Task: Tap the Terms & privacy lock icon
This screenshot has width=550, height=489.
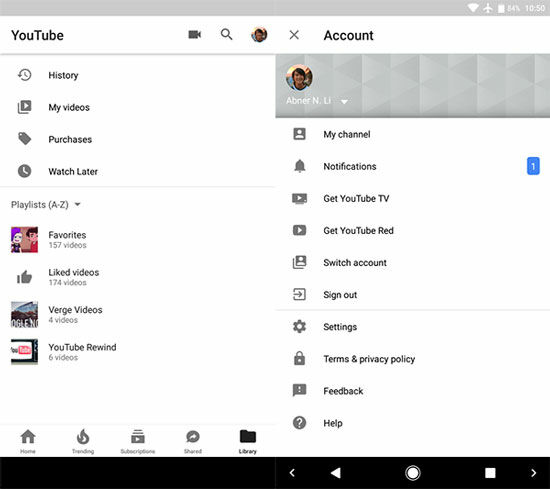Action: point(299,358)
